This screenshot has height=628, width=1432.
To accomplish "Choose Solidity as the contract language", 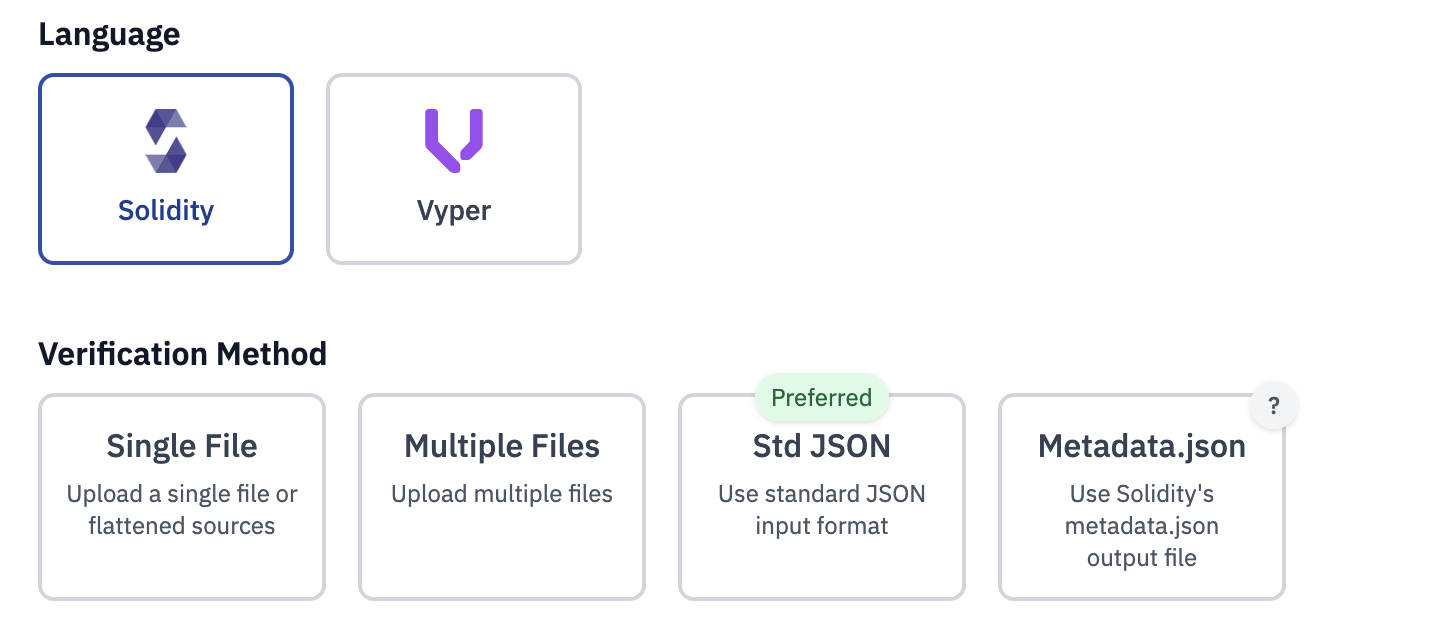I will pos(165,168).
